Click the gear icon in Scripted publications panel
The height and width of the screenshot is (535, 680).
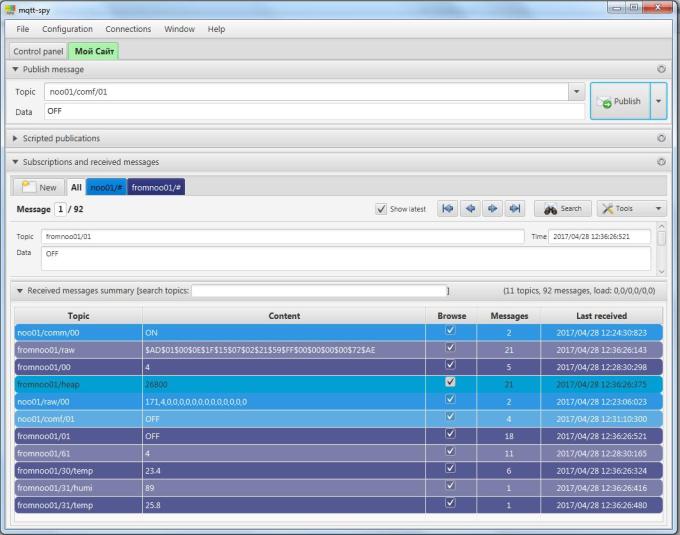tap(661, 138)
